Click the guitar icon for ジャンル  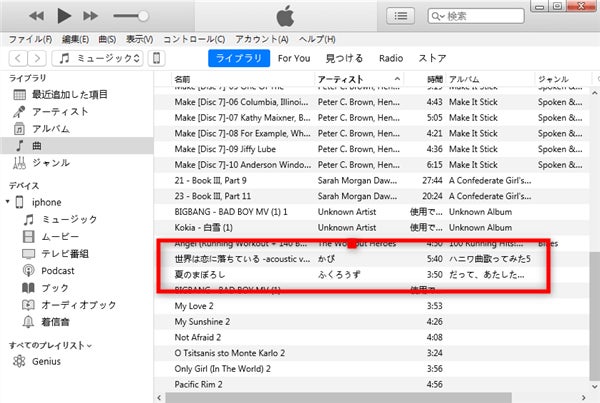coord(19,163)
